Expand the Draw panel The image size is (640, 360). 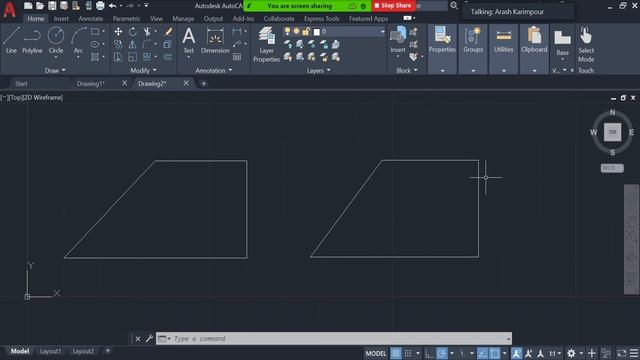(55, 71)
